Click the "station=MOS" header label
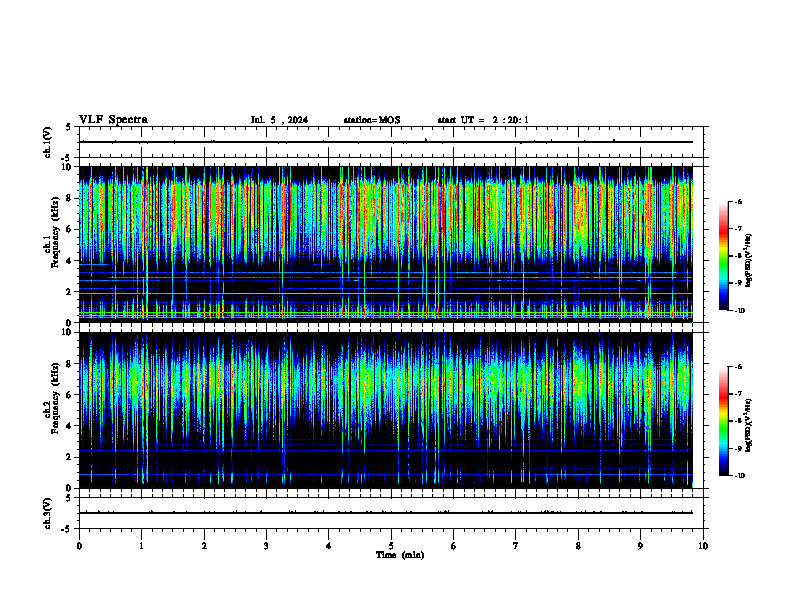792x612 pixels. tap(372, 120)
